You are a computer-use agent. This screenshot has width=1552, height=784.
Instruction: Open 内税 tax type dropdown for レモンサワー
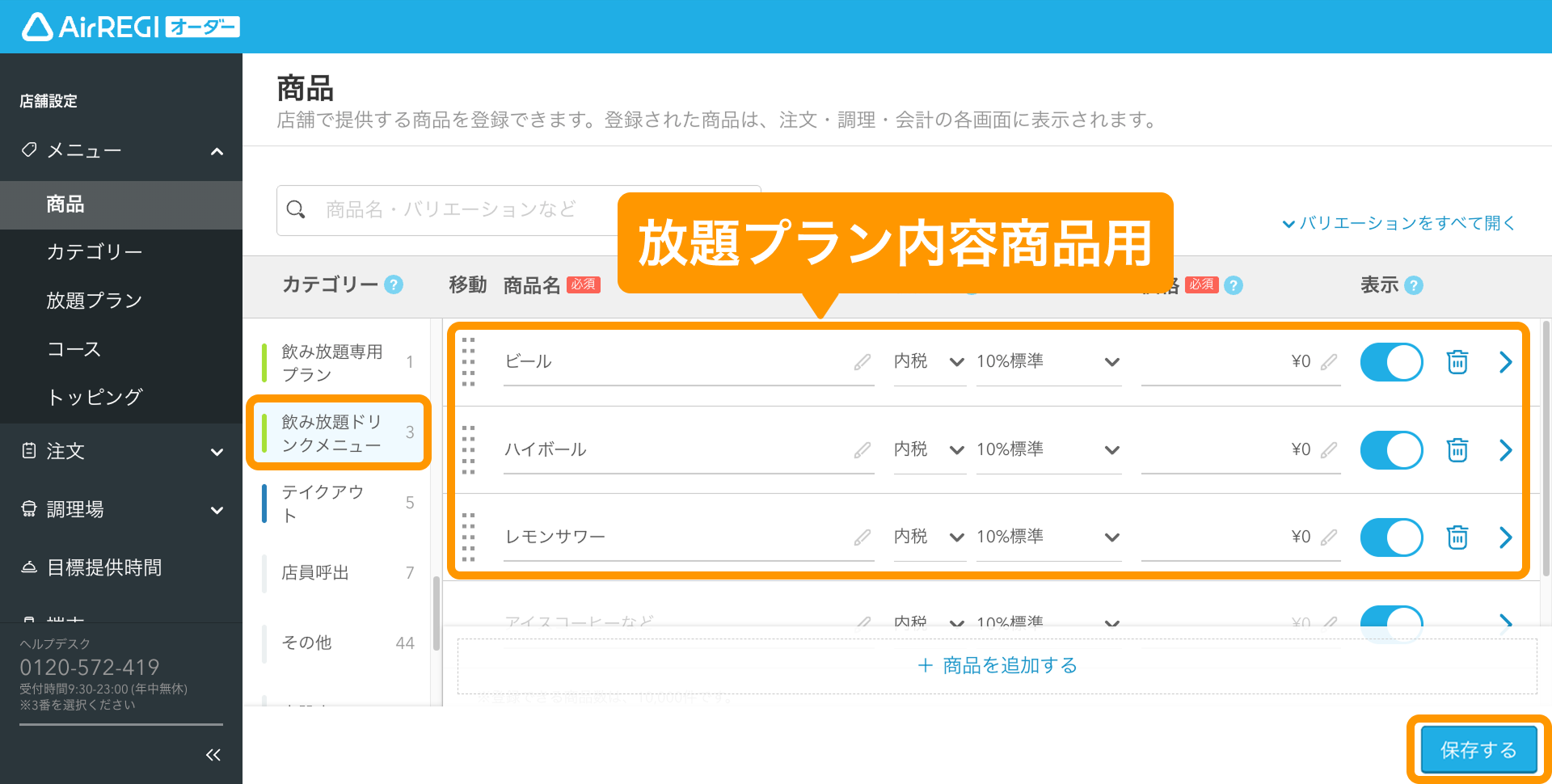[x=930, y=537]
